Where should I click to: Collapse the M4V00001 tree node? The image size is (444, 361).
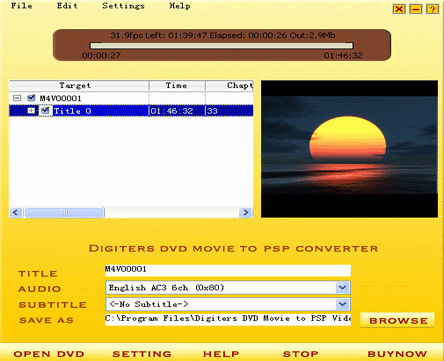[17, 98]
